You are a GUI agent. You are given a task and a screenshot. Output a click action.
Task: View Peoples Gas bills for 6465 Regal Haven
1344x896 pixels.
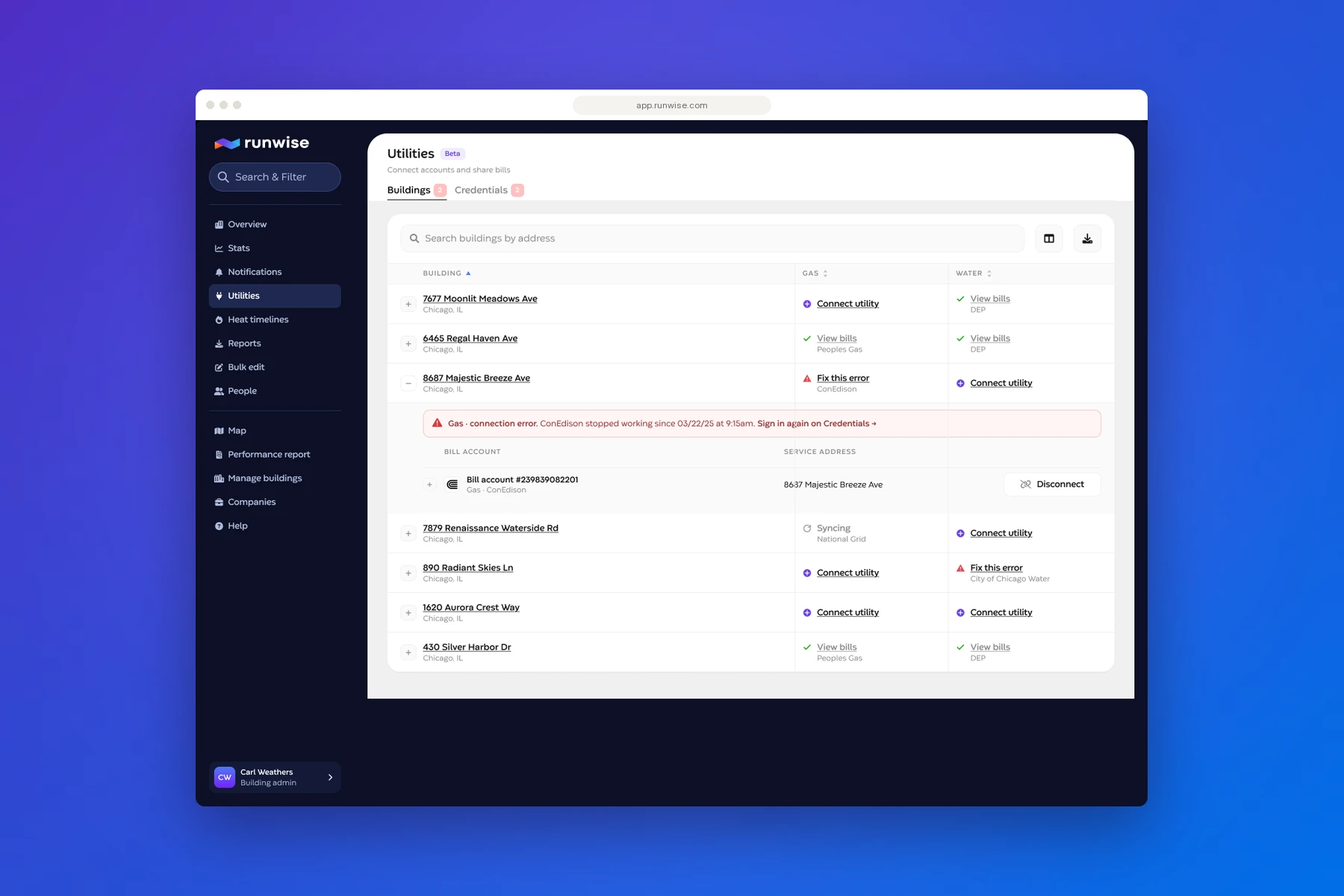(x=837, y=338)
